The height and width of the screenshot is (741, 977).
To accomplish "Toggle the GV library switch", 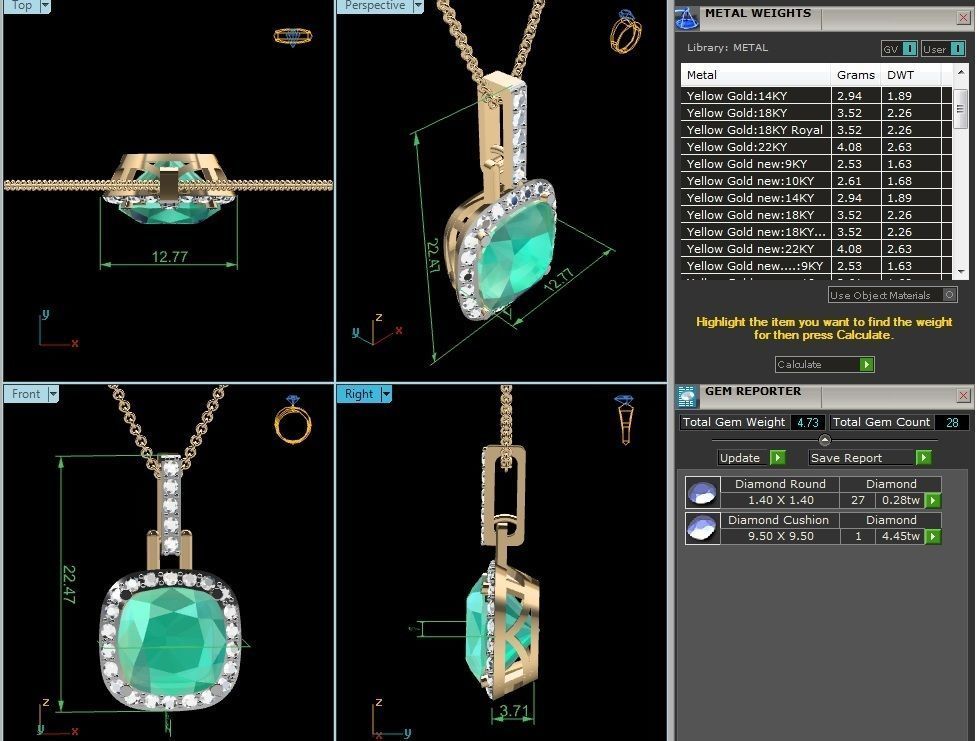I will [x=898, y=49].
